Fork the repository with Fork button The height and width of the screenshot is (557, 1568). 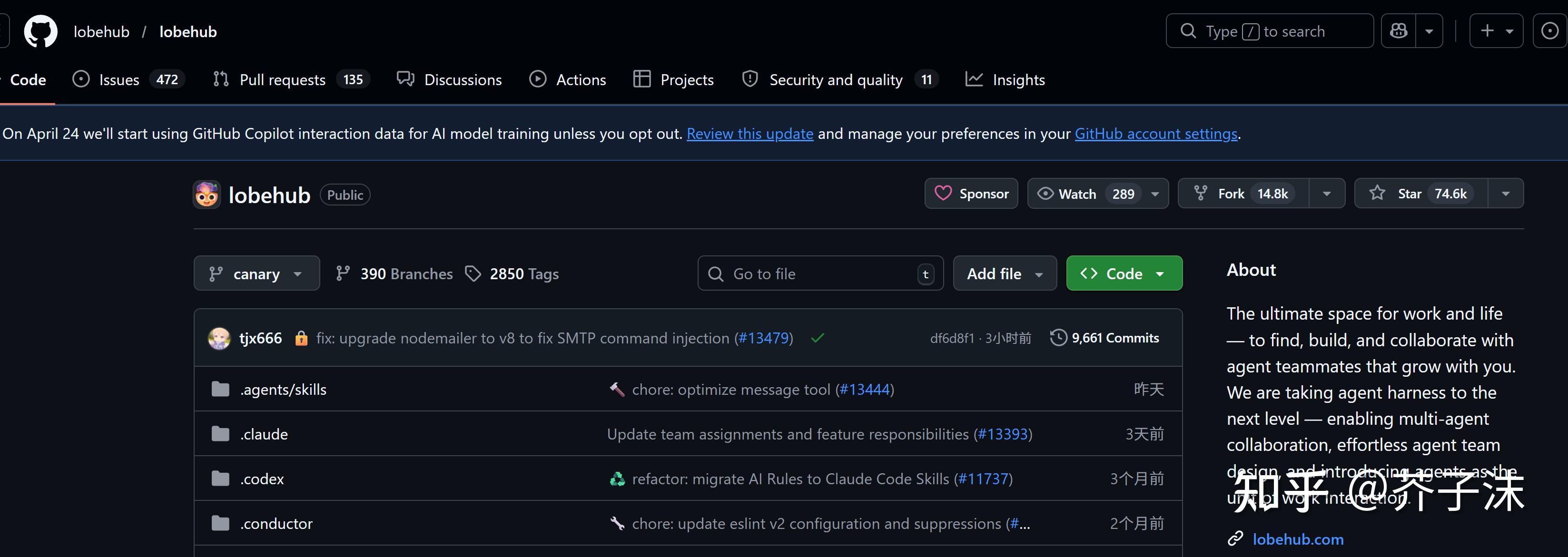click(1243, 194)
